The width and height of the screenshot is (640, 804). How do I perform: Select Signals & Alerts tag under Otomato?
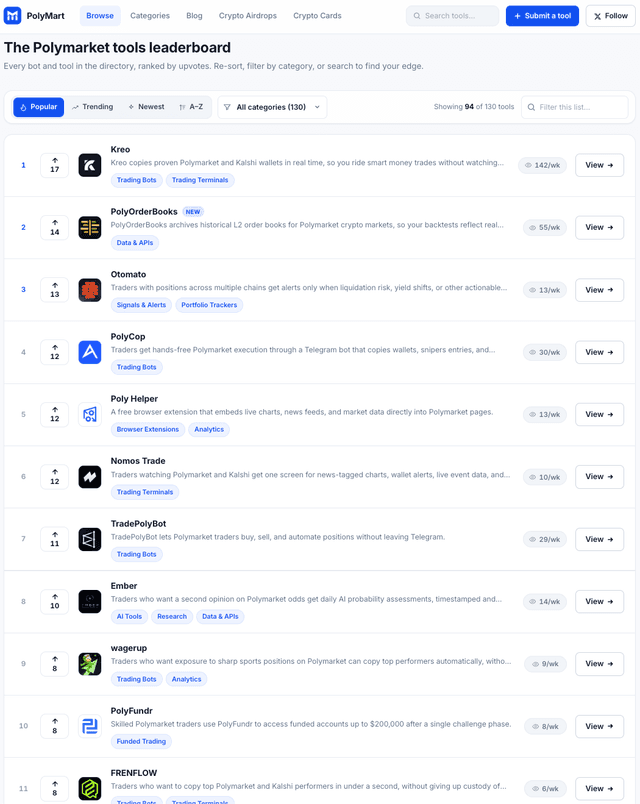click(142, 305)
